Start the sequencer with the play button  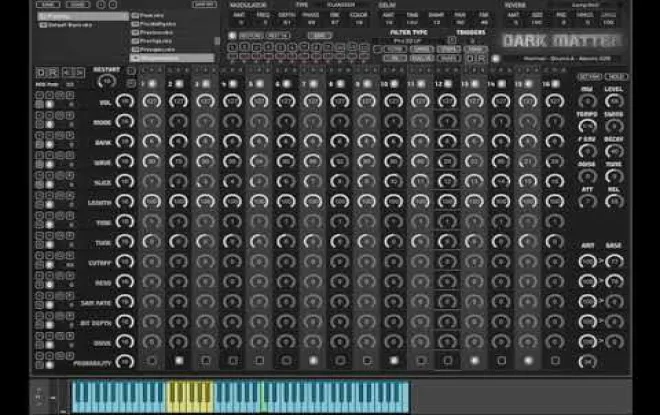click(x=41, y=72)
